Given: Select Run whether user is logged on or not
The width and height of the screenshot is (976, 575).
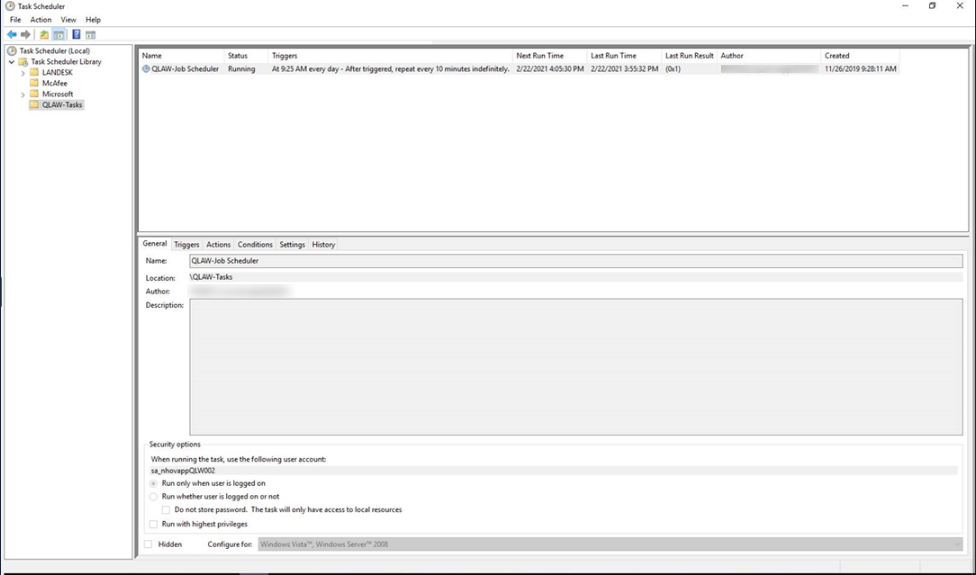Looking at the screenshot, I should [x=153, y=497].
